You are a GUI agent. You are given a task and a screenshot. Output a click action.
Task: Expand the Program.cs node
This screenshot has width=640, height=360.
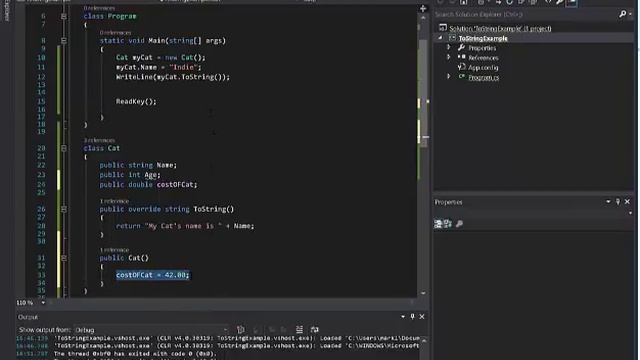click(449, 77)
